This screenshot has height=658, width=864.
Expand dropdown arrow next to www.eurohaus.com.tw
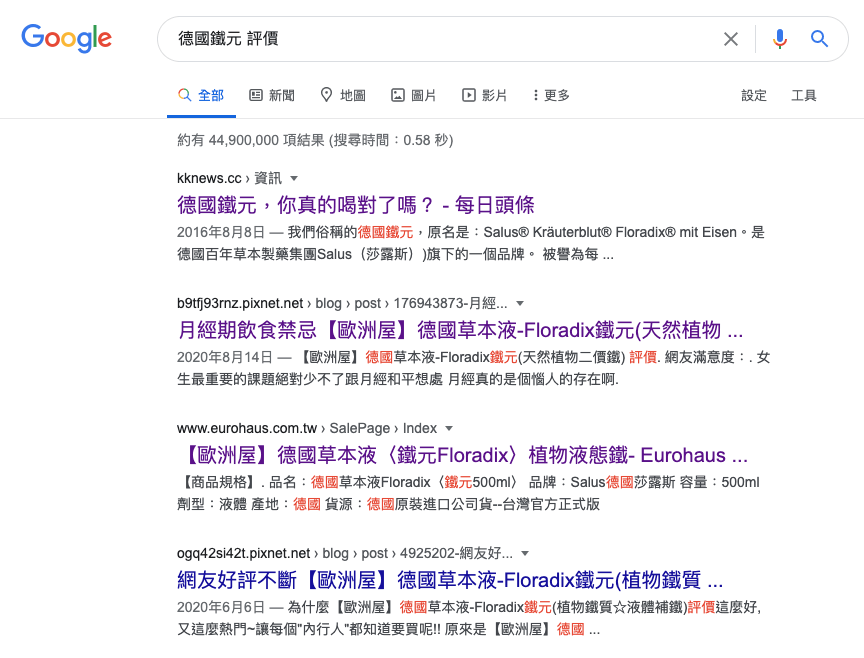point(449,429)
